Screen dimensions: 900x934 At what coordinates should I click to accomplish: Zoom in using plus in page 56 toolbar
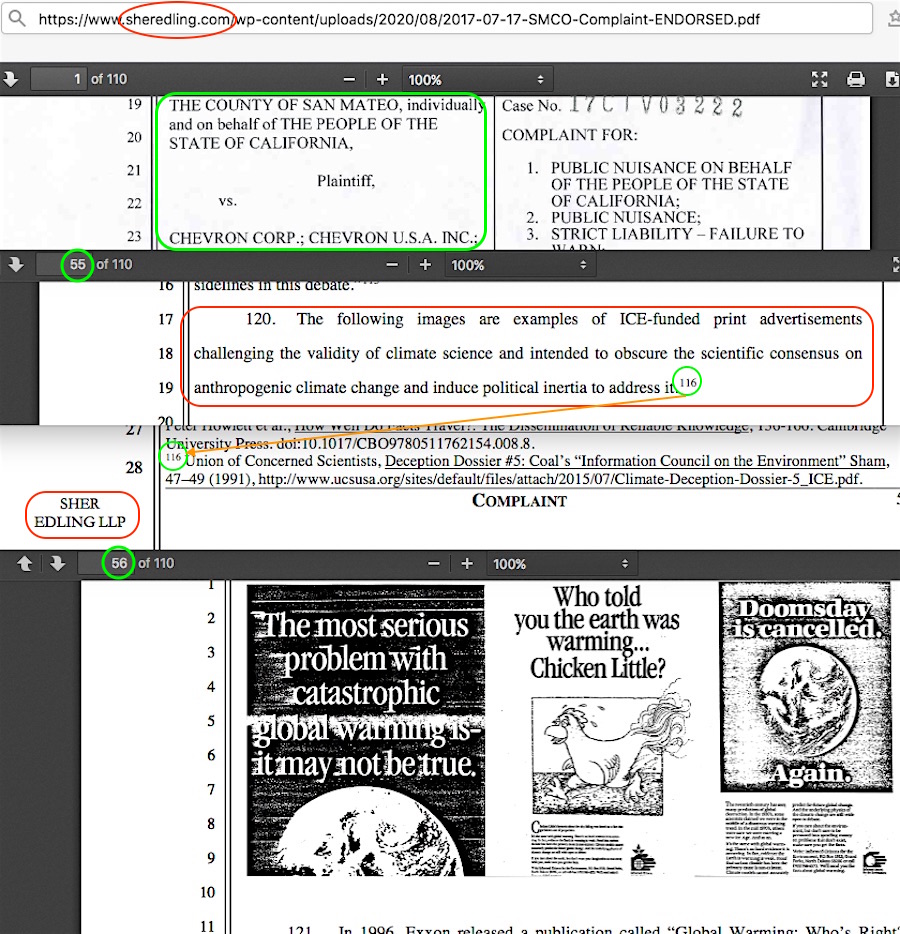467,563
